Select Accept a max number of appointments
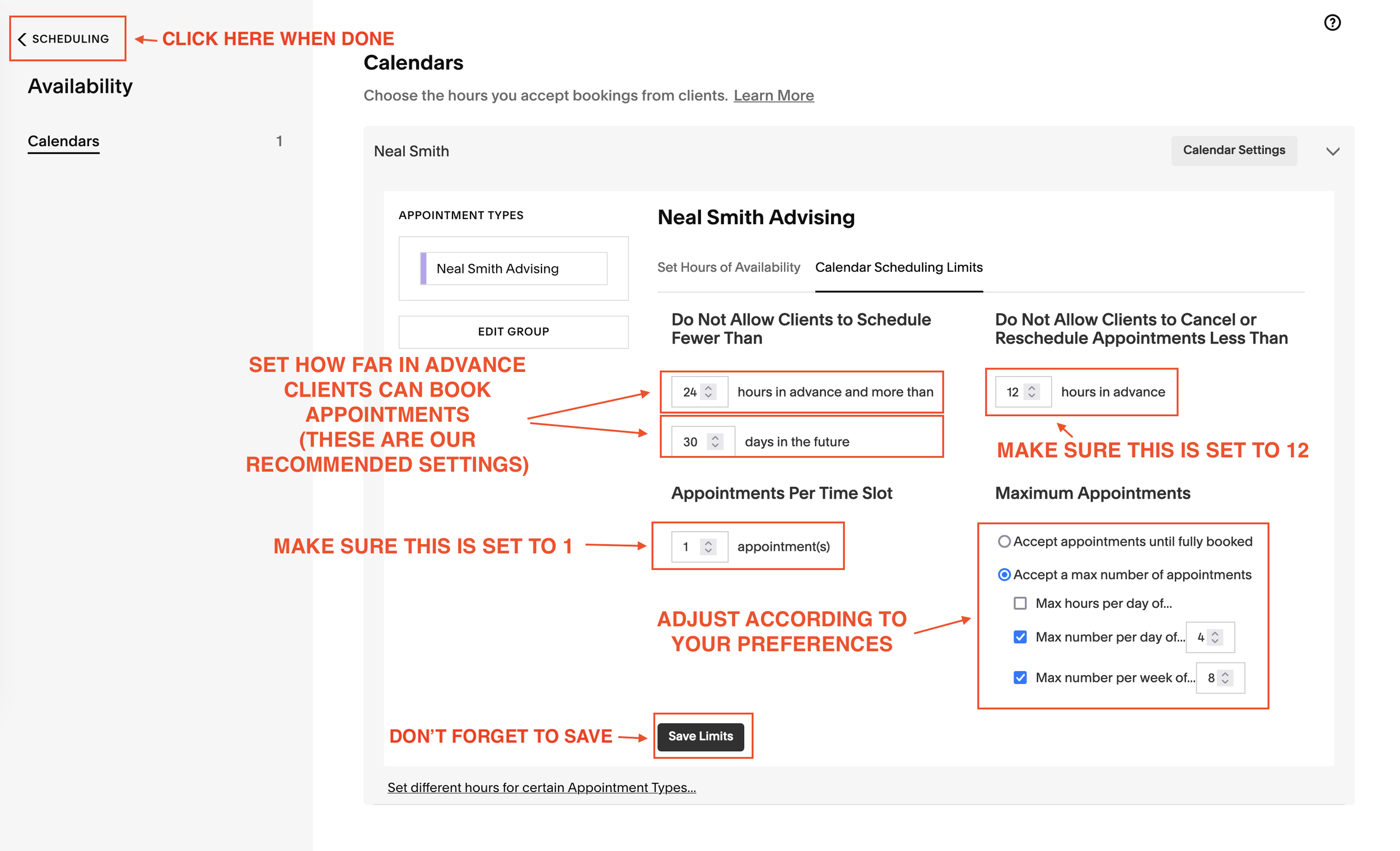 [1004, 575]
